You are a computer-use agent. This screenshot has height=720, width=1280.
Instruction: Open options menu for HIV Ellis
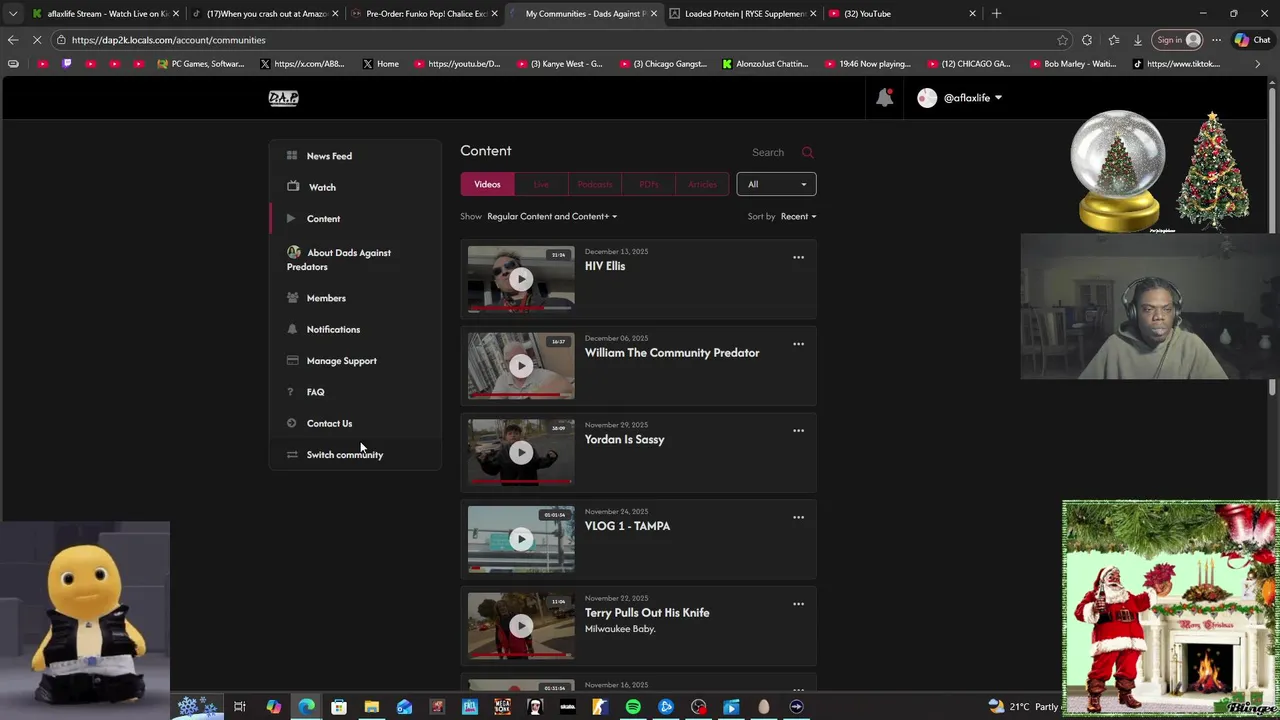(798, 257)
